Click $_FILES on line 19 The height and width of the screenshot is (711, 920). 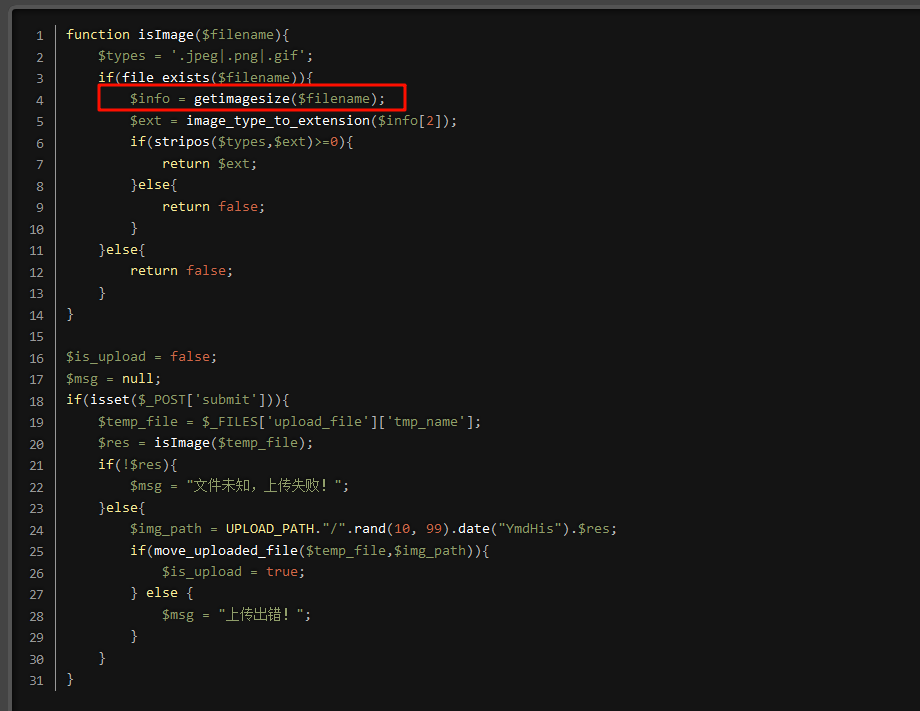(230, 422)
